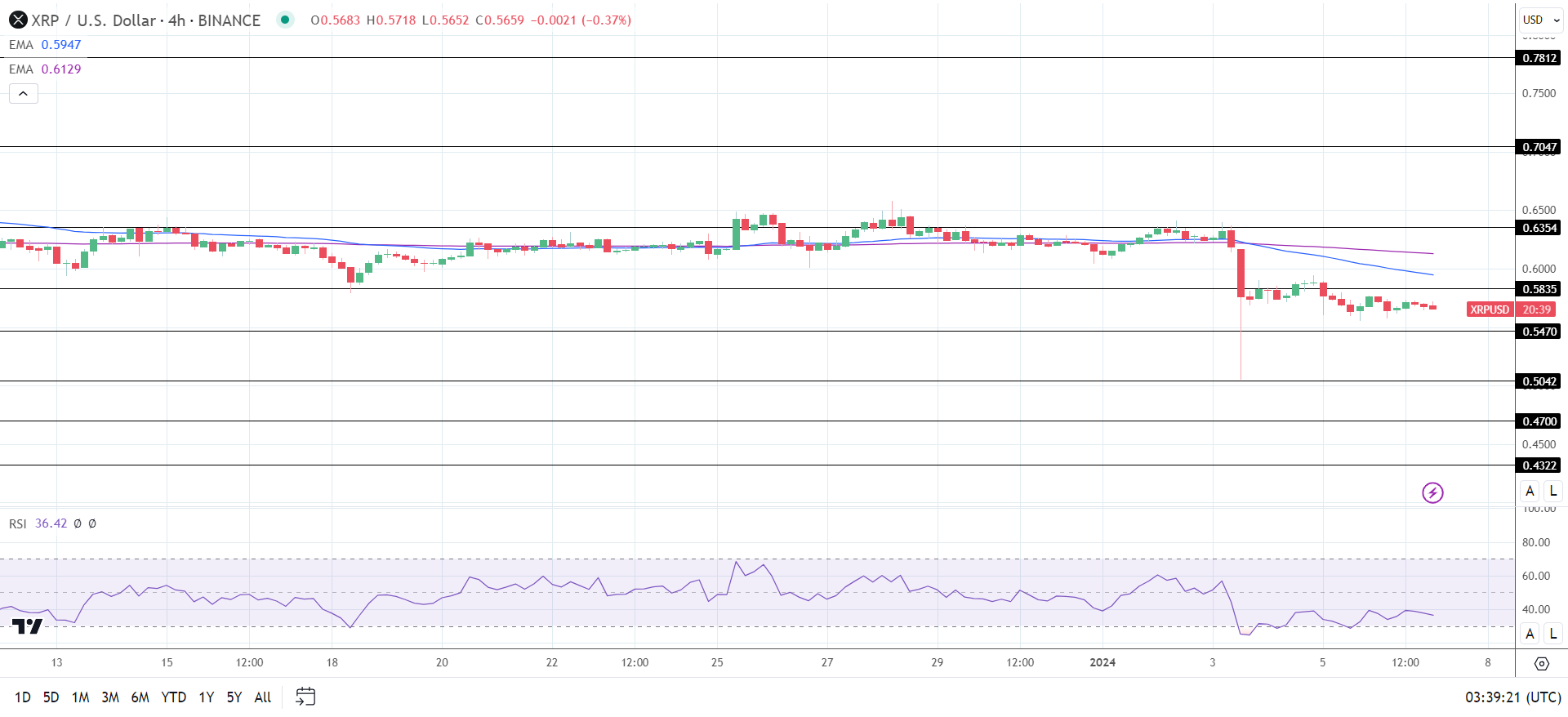Click the purple lightning bolt icon
Viewport: 1568px width, 717px height.
point(1432,492)
